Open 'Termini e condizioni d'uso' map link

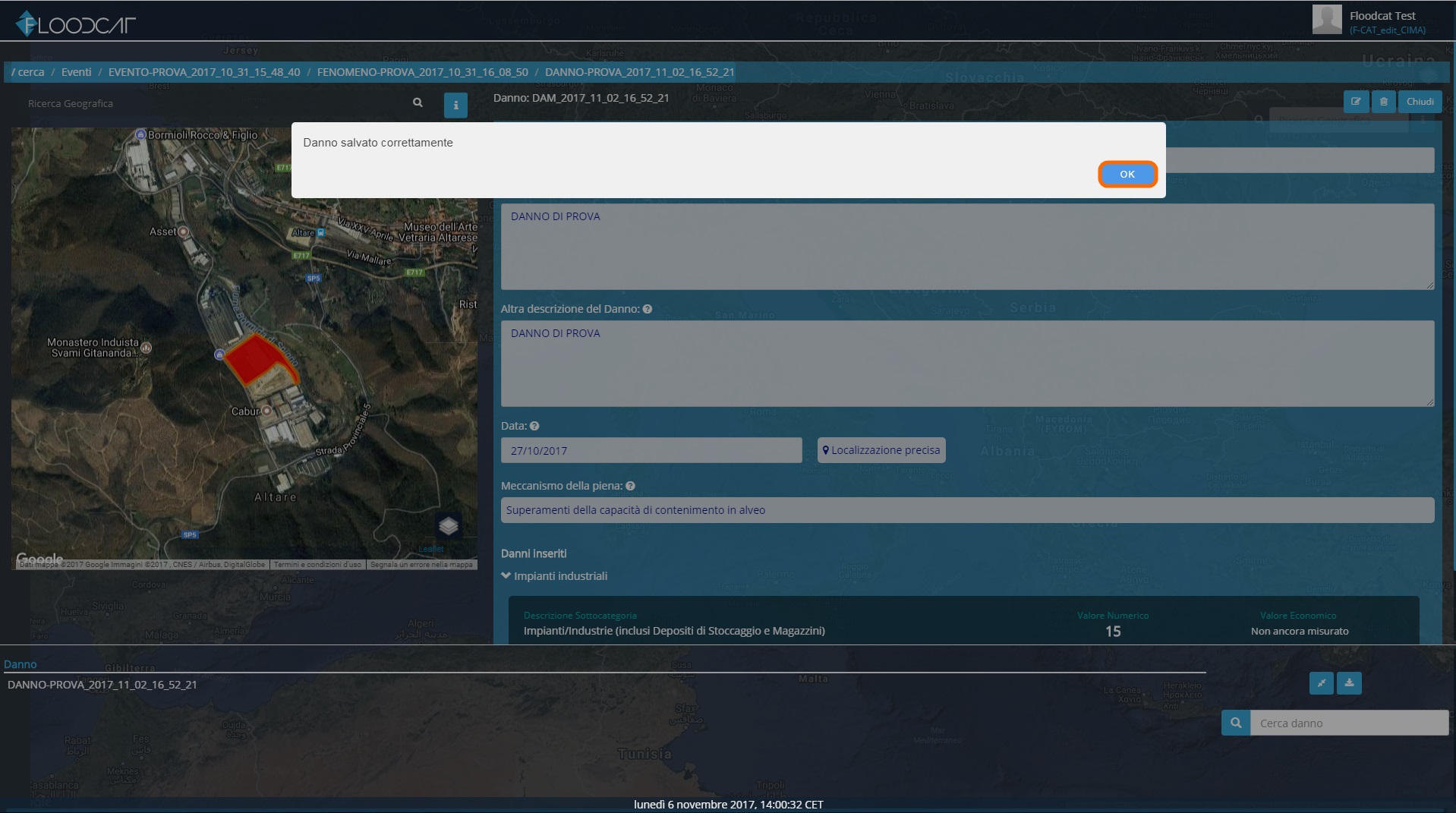tap(317, 565)
